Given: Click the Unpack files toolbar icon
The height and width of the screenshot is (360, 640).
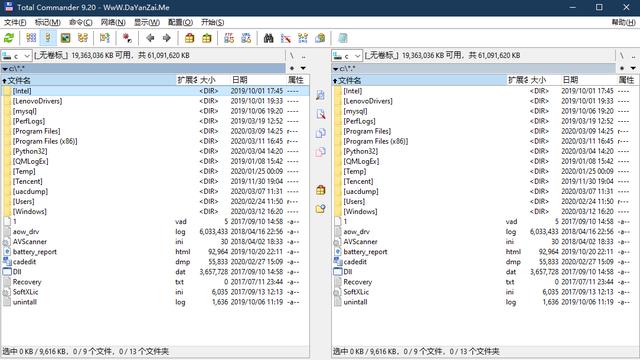Looking at the screenshot, I should coord(207,38).
